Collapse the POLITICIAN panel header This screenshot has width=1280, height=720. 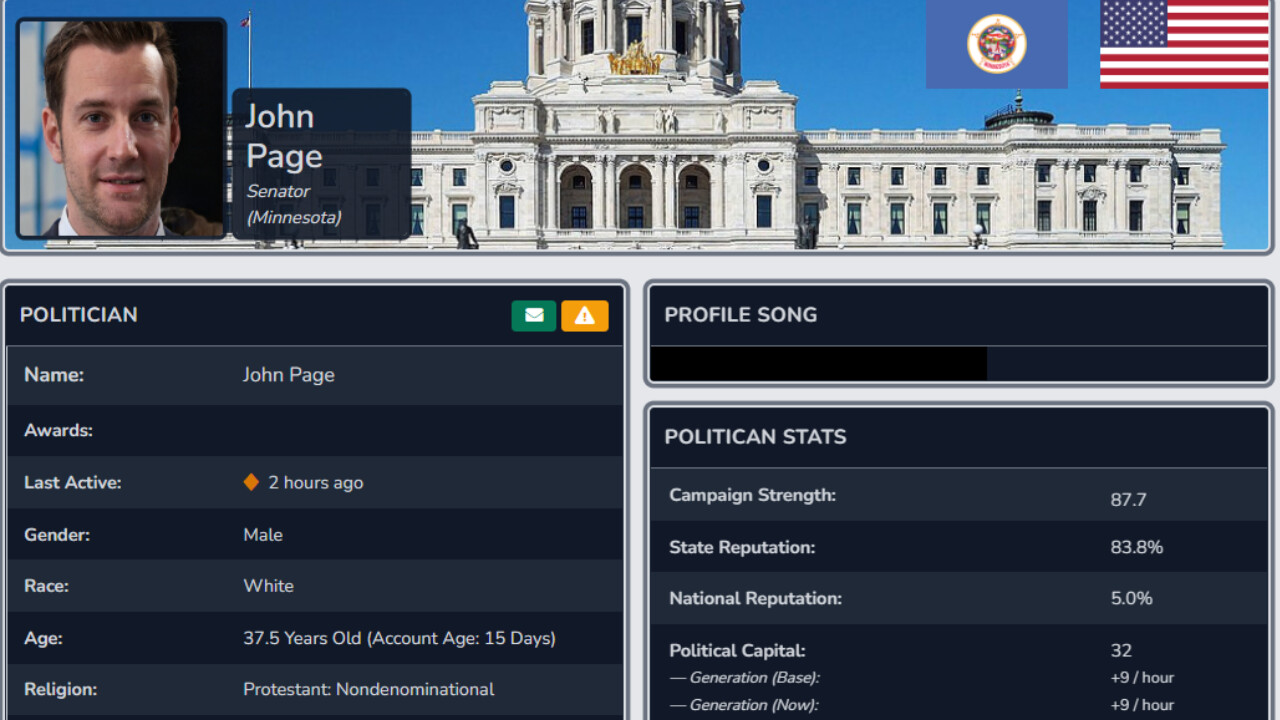(78, 315)
